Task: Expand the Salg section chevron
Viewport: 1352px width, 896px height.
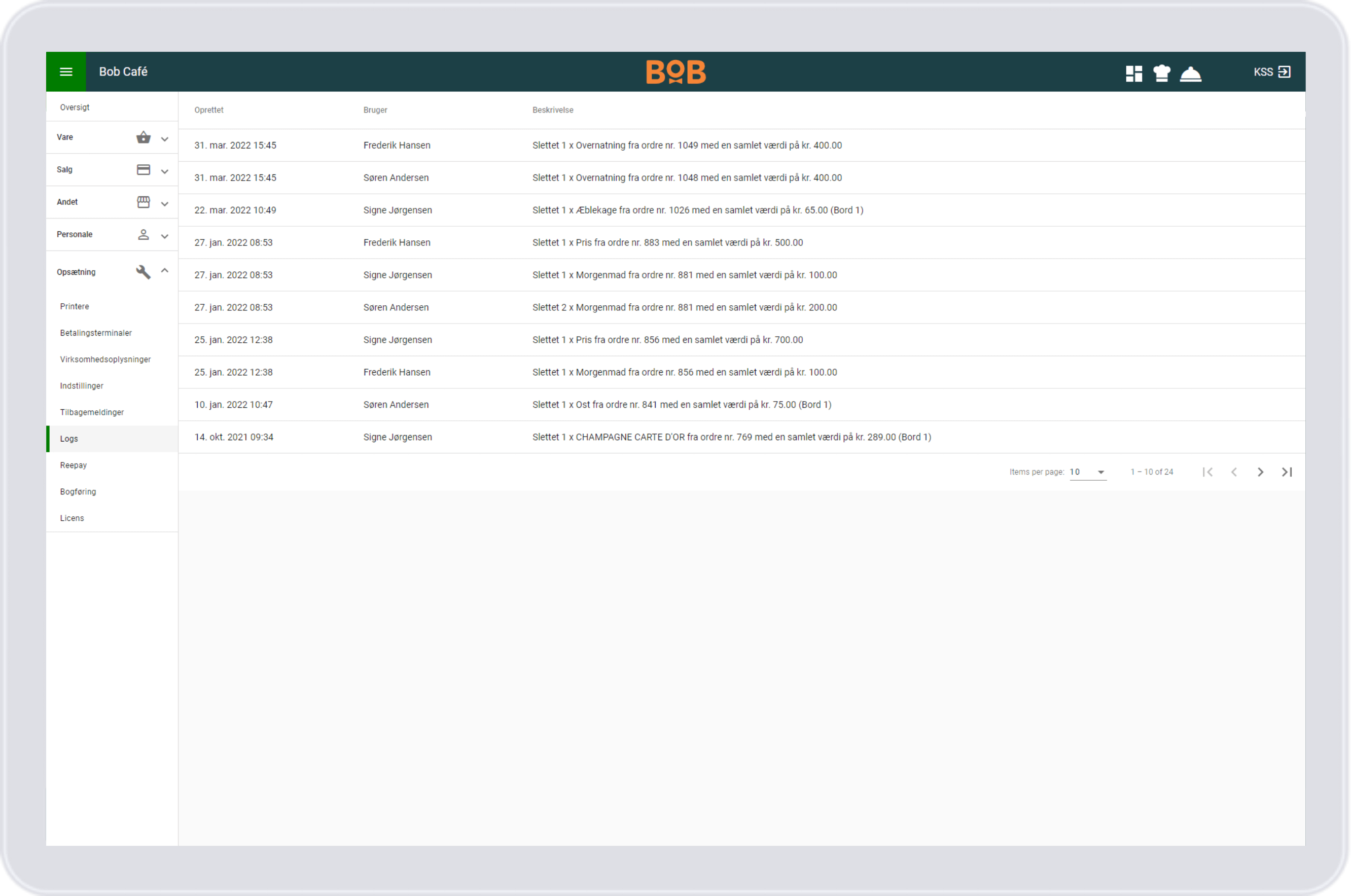Action: coord(165,171)
